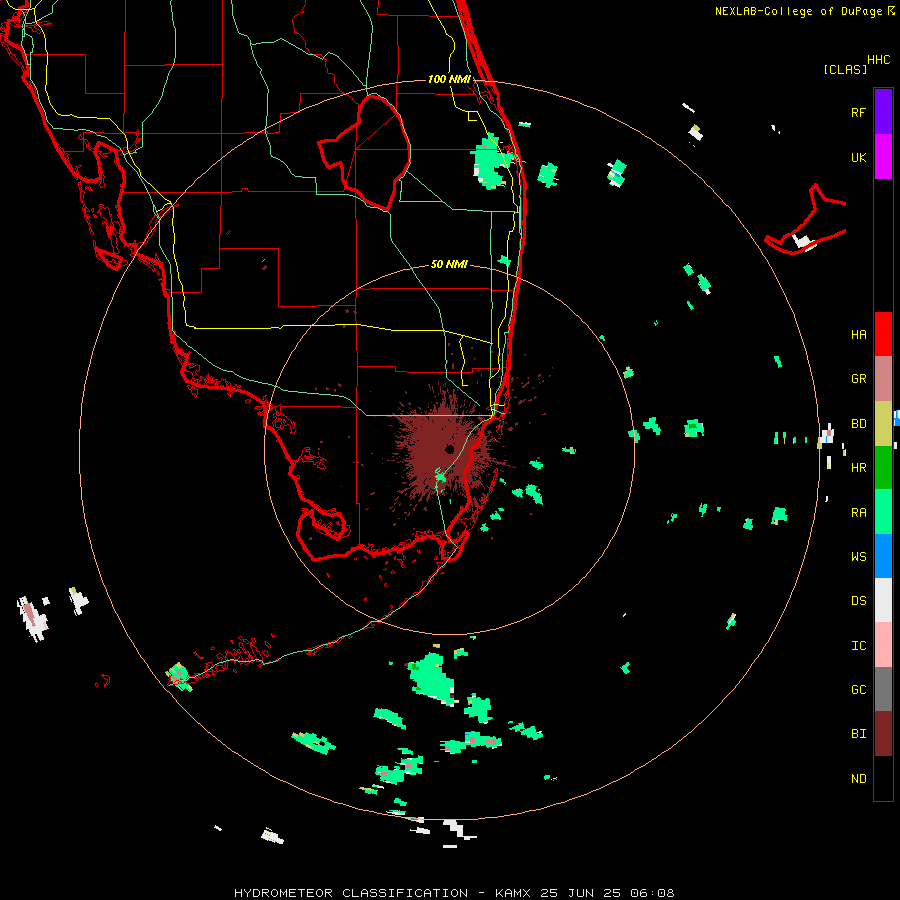Click the '100 NMI' range ring label
Image resolution: width=900 pixels, height=900 pixels.
[x=449, y=79]
